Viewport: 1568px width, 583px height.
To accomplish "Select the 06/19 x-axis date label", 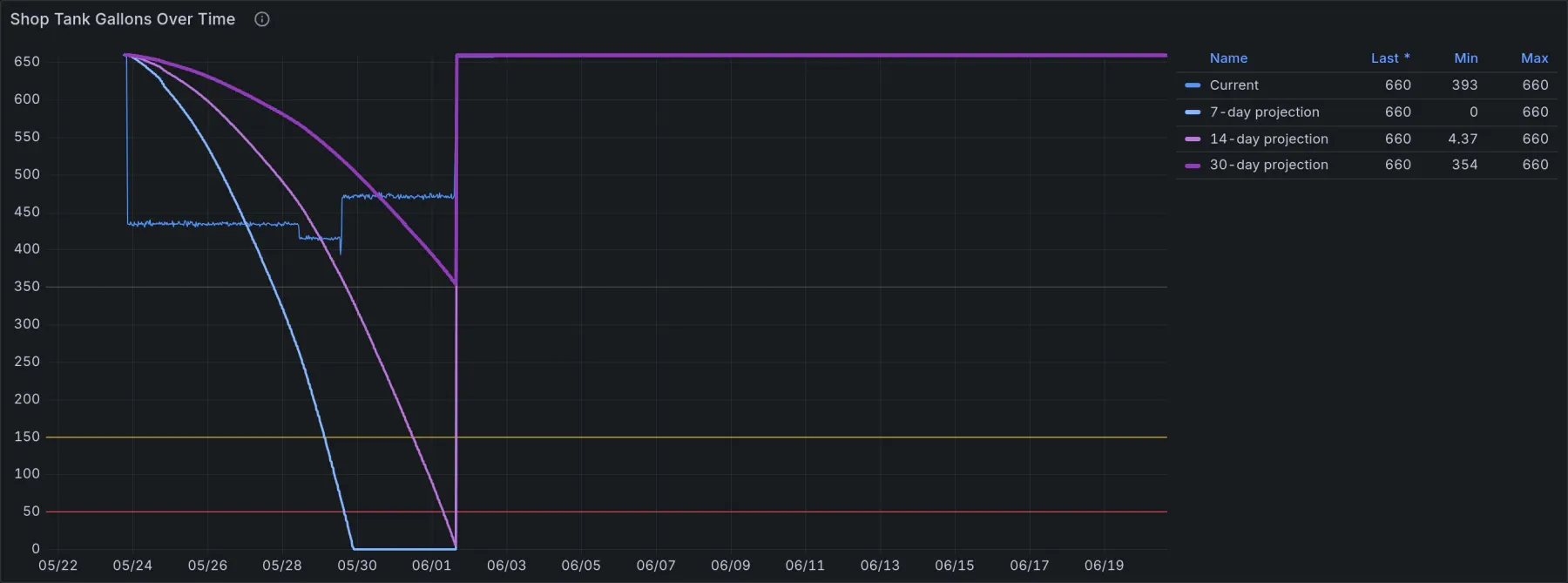I will pyautogui.click(x=1104, y=566).
